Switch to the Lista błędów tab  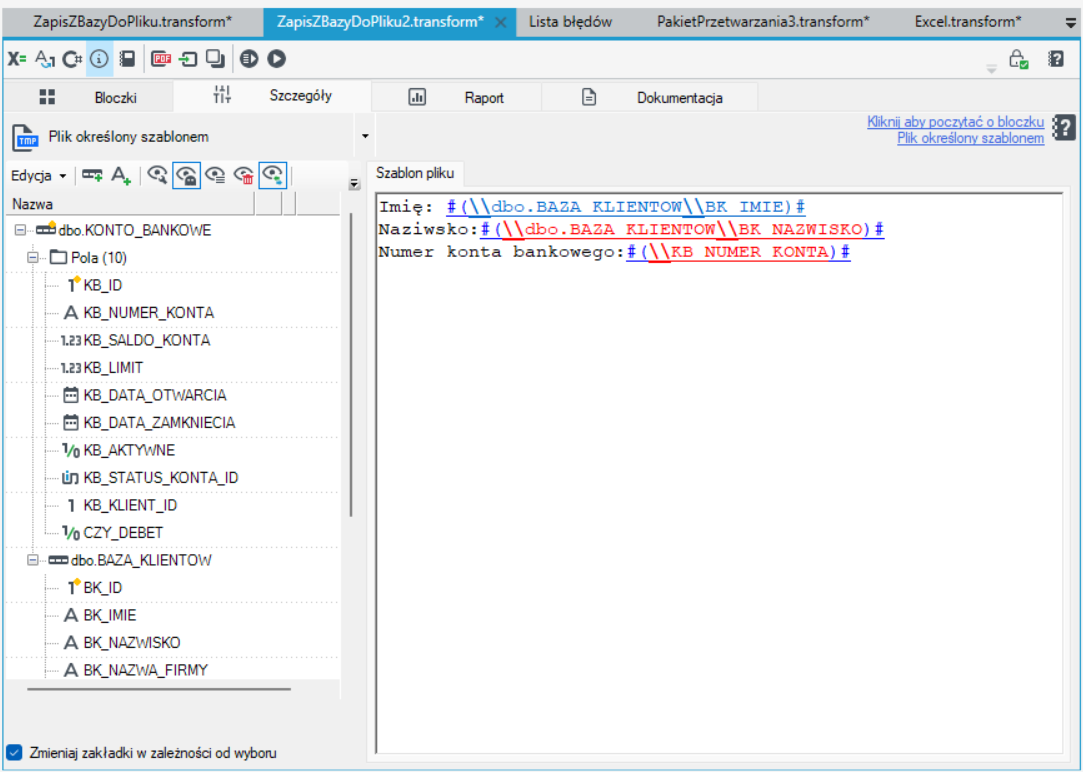[571, 22]
